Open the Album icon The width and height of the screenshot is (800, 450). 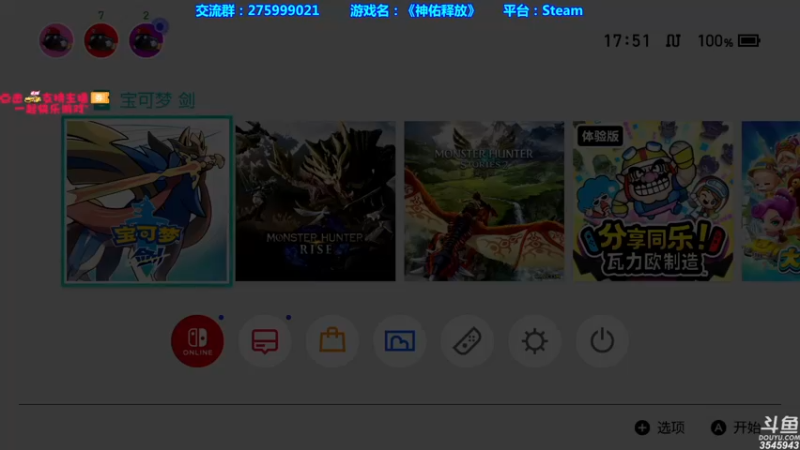[399, 341]
